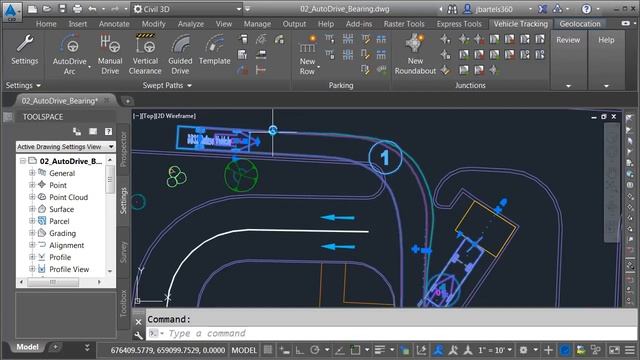Click in the Type a command input field

coord(392,333)
